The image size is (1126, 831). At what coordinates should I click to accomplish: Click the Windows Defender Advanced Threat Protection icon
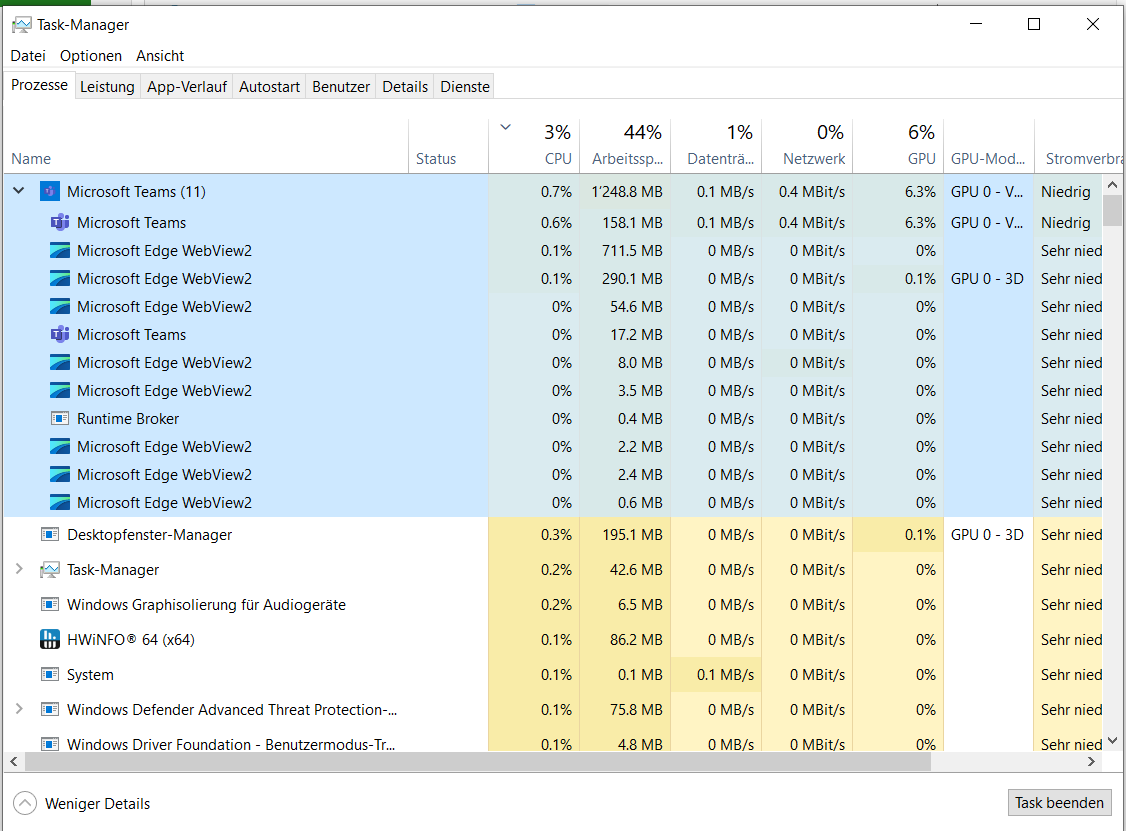click(50, 710)
